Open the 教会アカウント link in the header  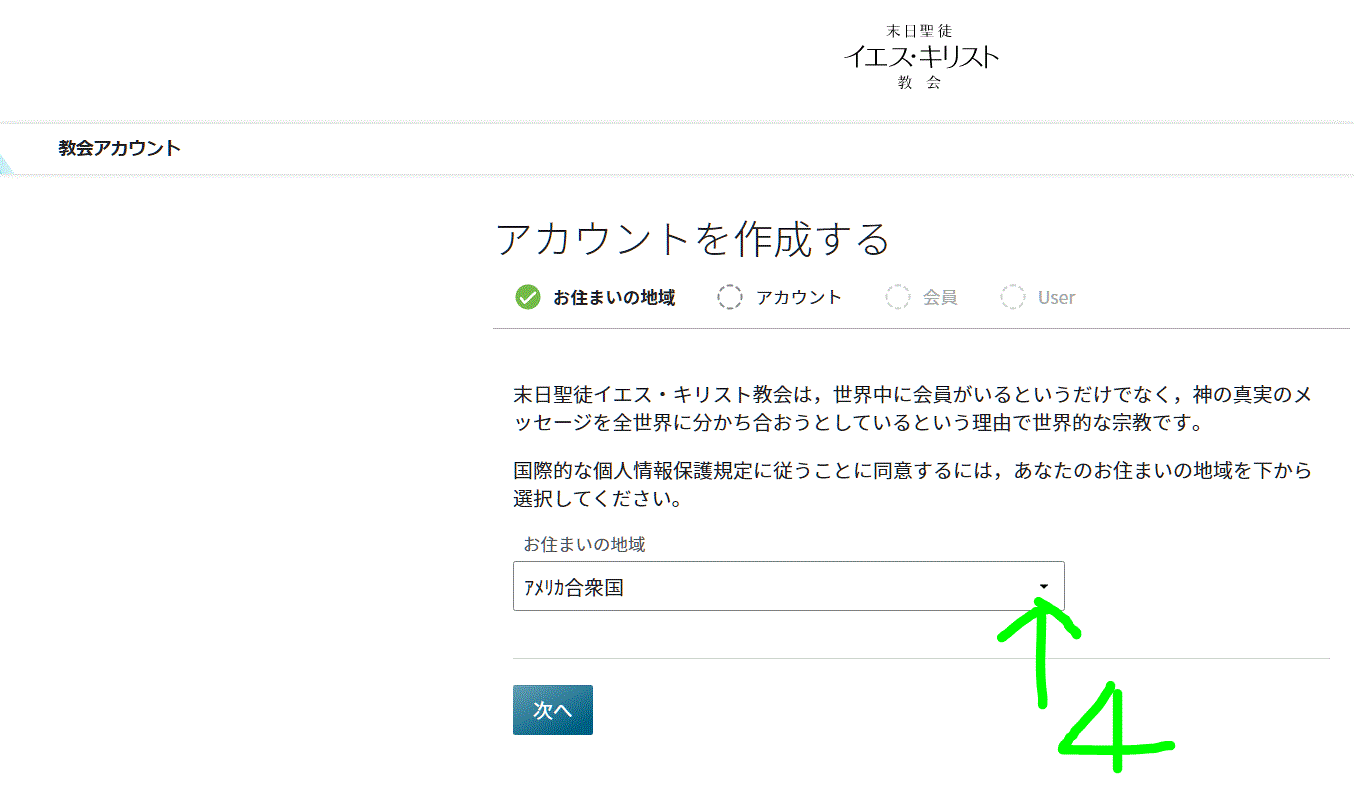click(x=119, y=147)
